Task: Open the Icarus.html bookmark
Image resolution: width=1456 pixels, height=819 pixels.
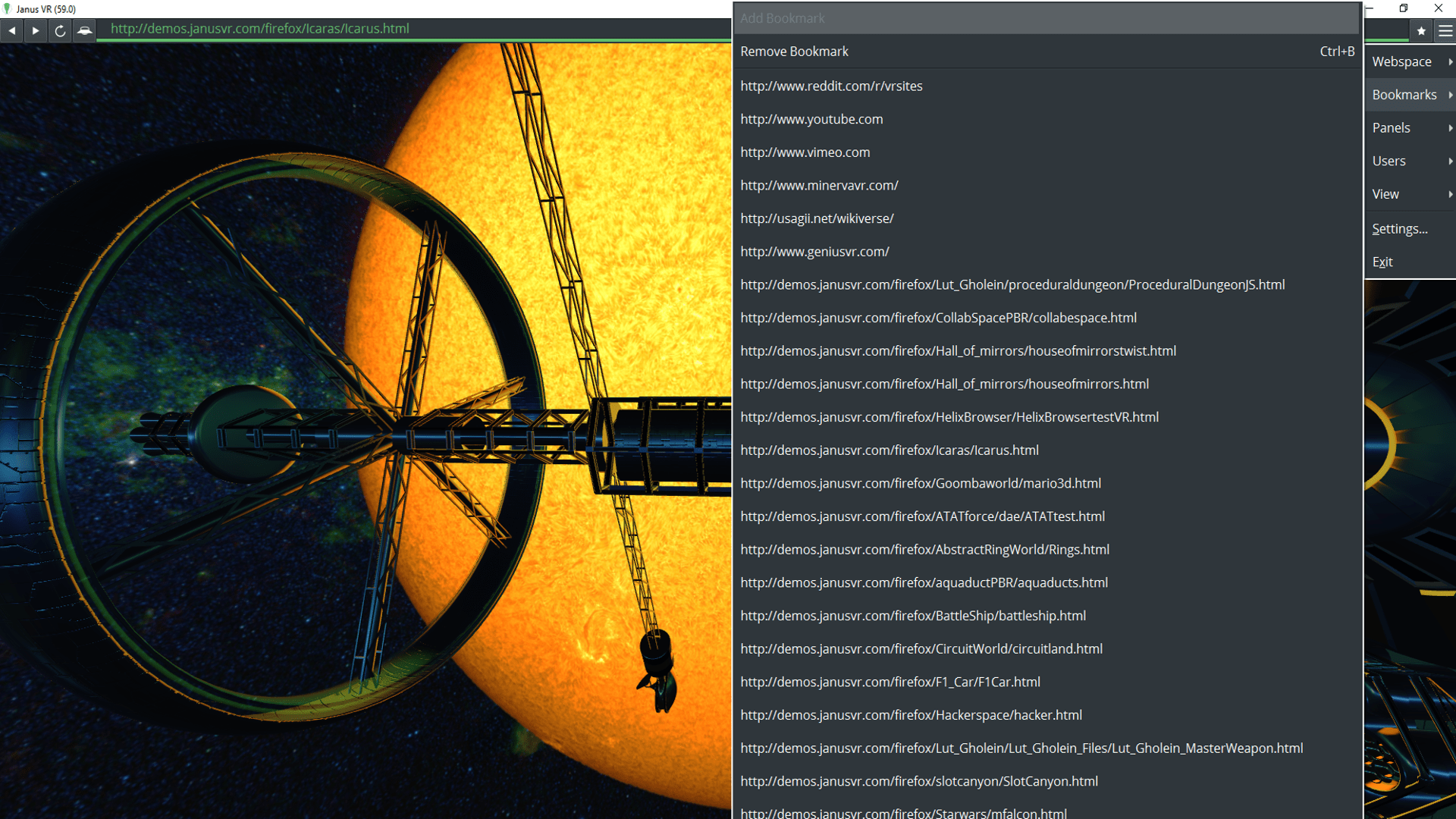Action: 889,450
